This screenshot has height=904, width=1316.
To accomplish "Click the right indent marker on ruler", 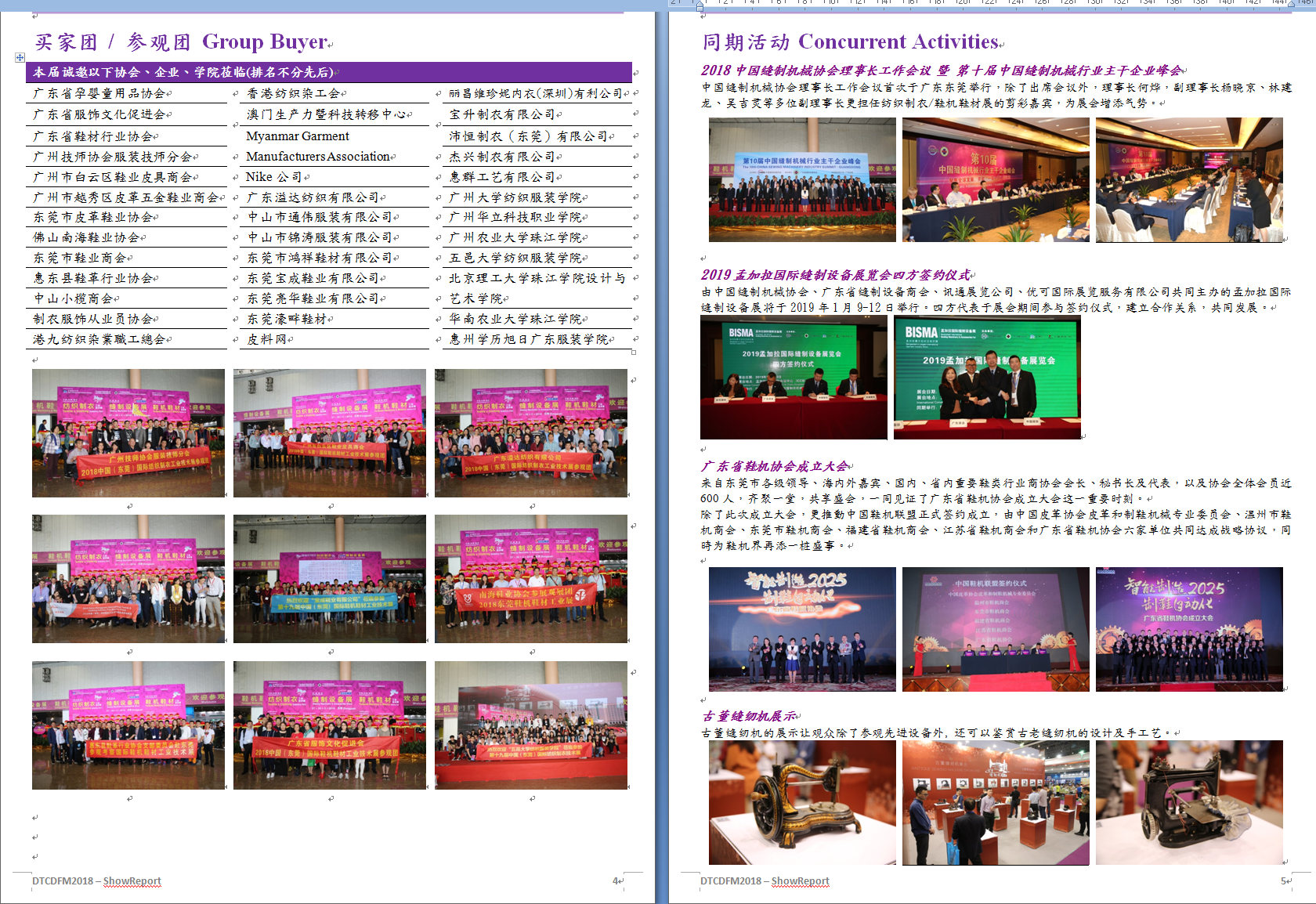I will (x=1291, y=4).
